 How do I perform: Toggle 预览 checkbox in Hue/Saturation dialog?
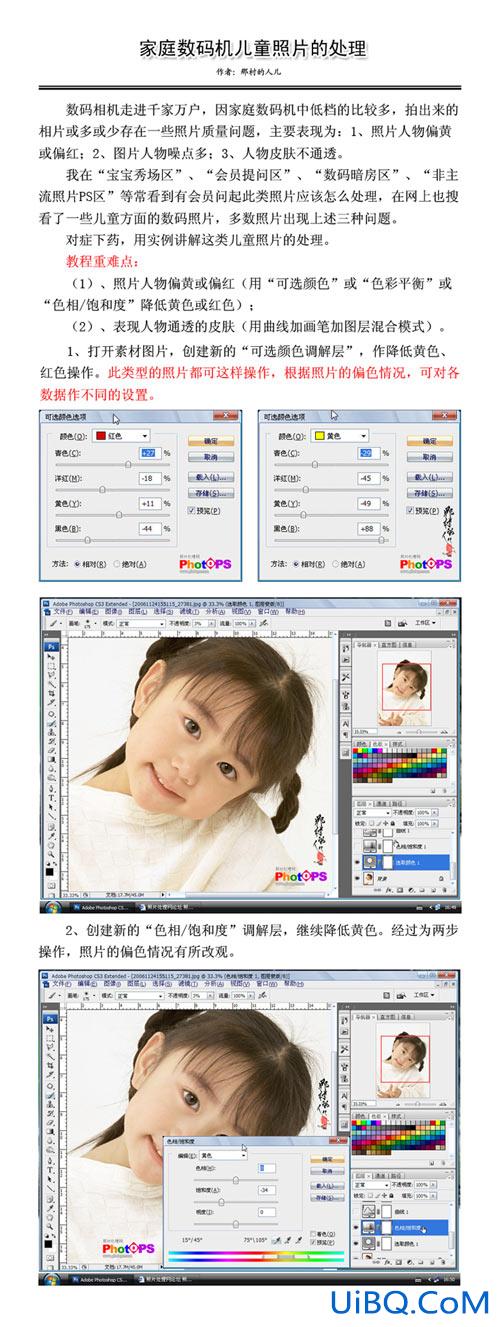click(313, 1243)
